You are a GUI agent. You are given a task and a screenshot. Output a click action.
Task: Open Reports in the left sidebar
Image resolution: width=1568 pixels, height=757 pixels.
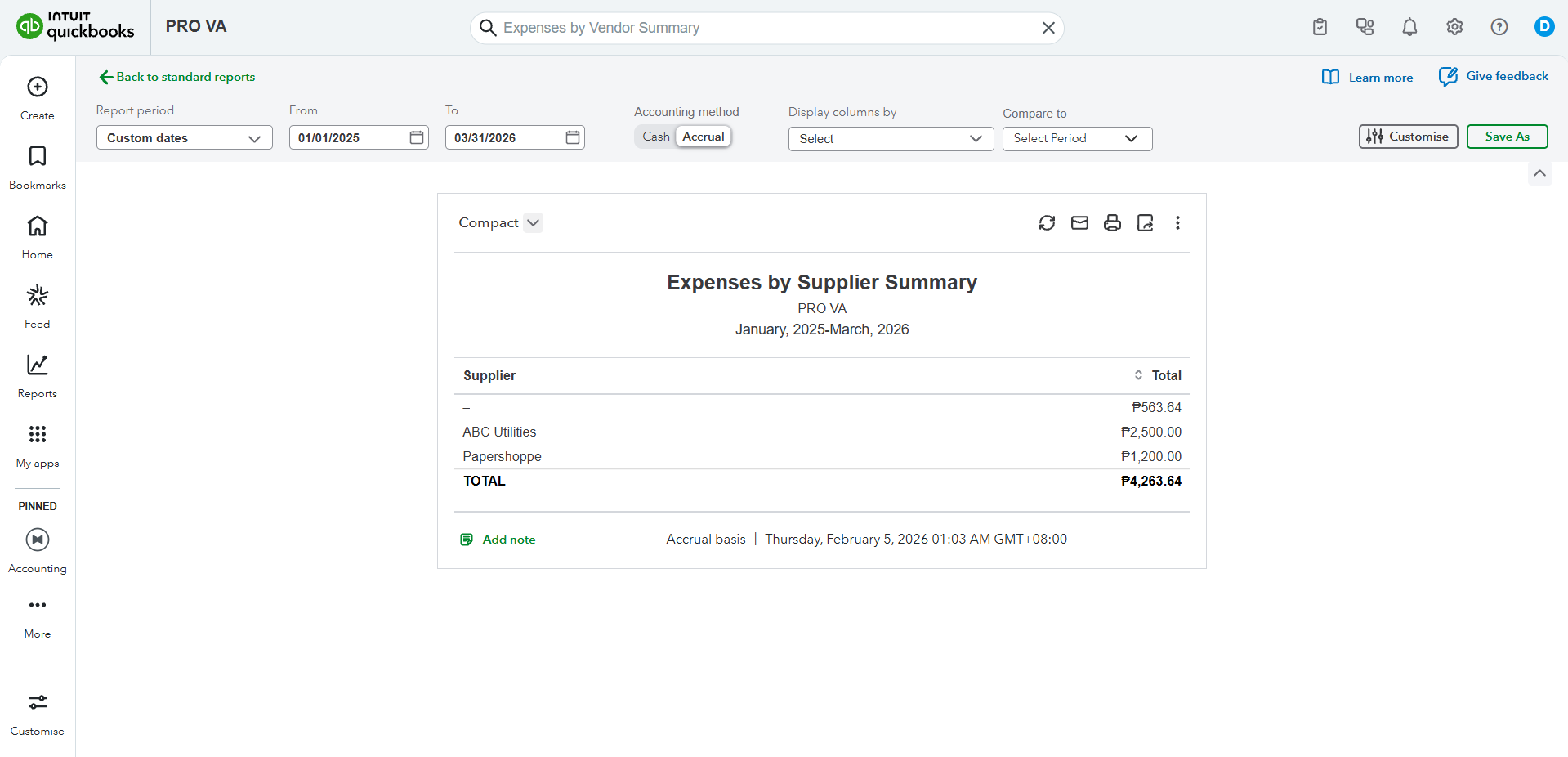[38, 375]
